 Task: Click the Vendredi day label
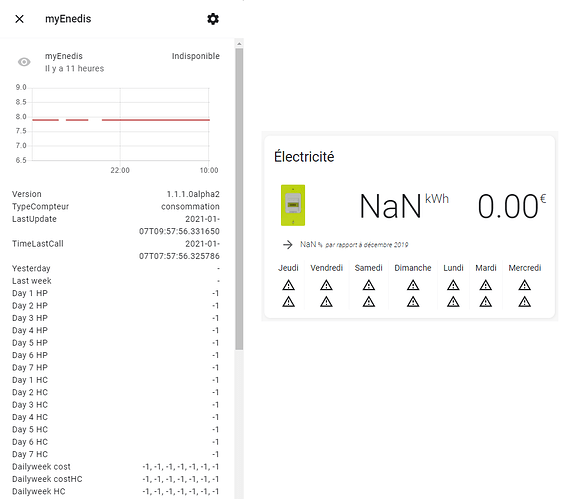326,268
